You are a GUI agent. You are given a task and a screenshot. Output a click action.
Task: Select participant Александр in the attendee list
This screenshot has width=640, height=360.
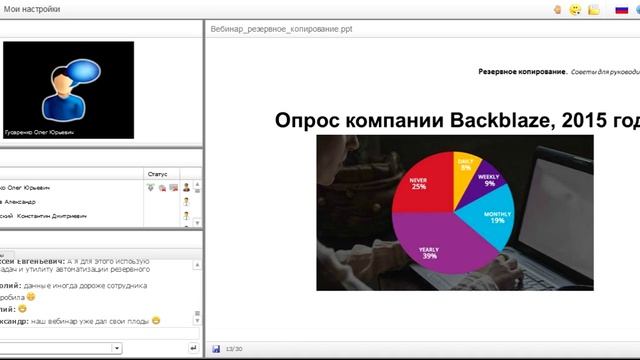click(18, 202)
